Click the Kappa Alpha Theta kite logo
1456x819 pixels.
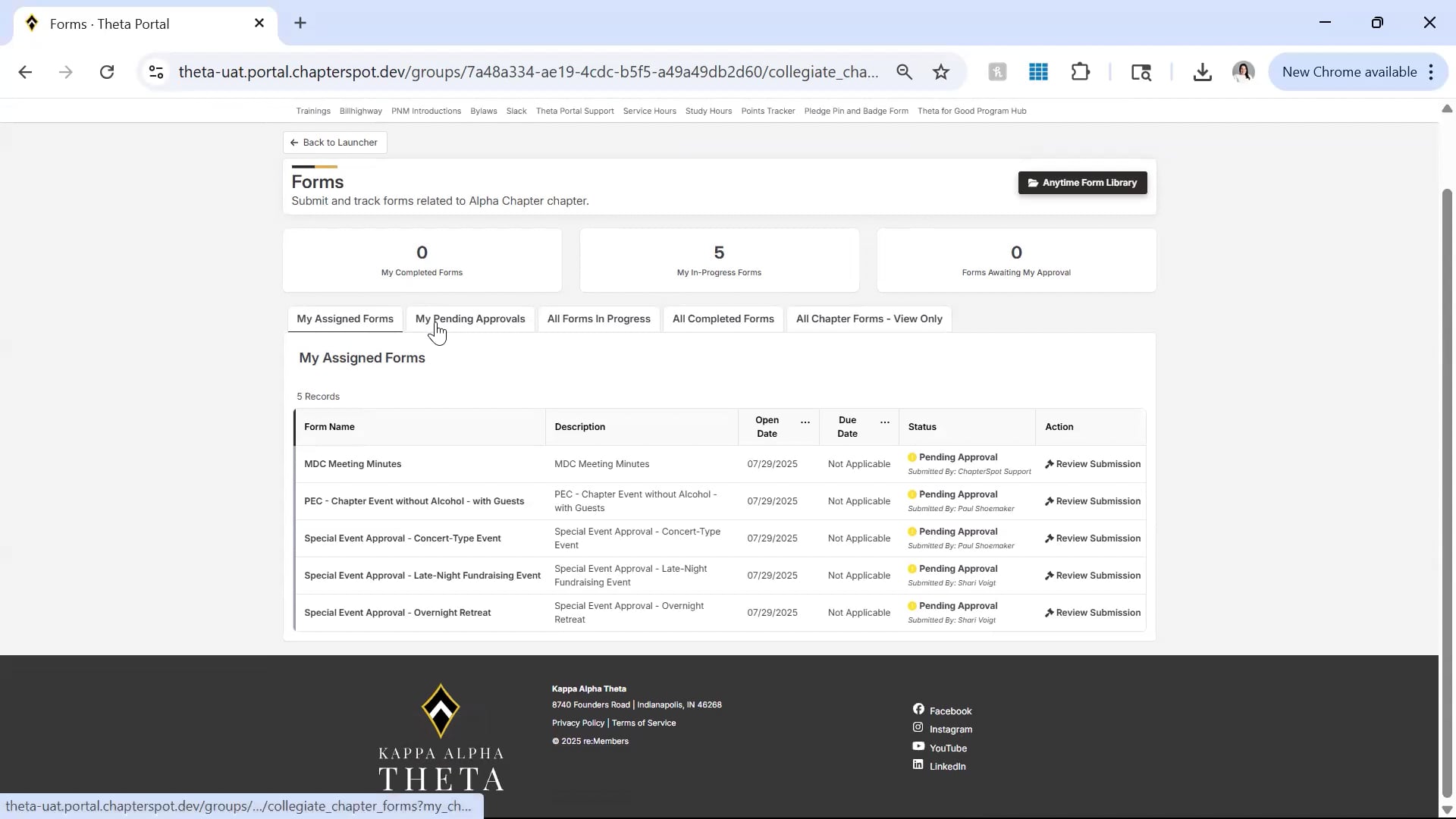coord(441,711)
